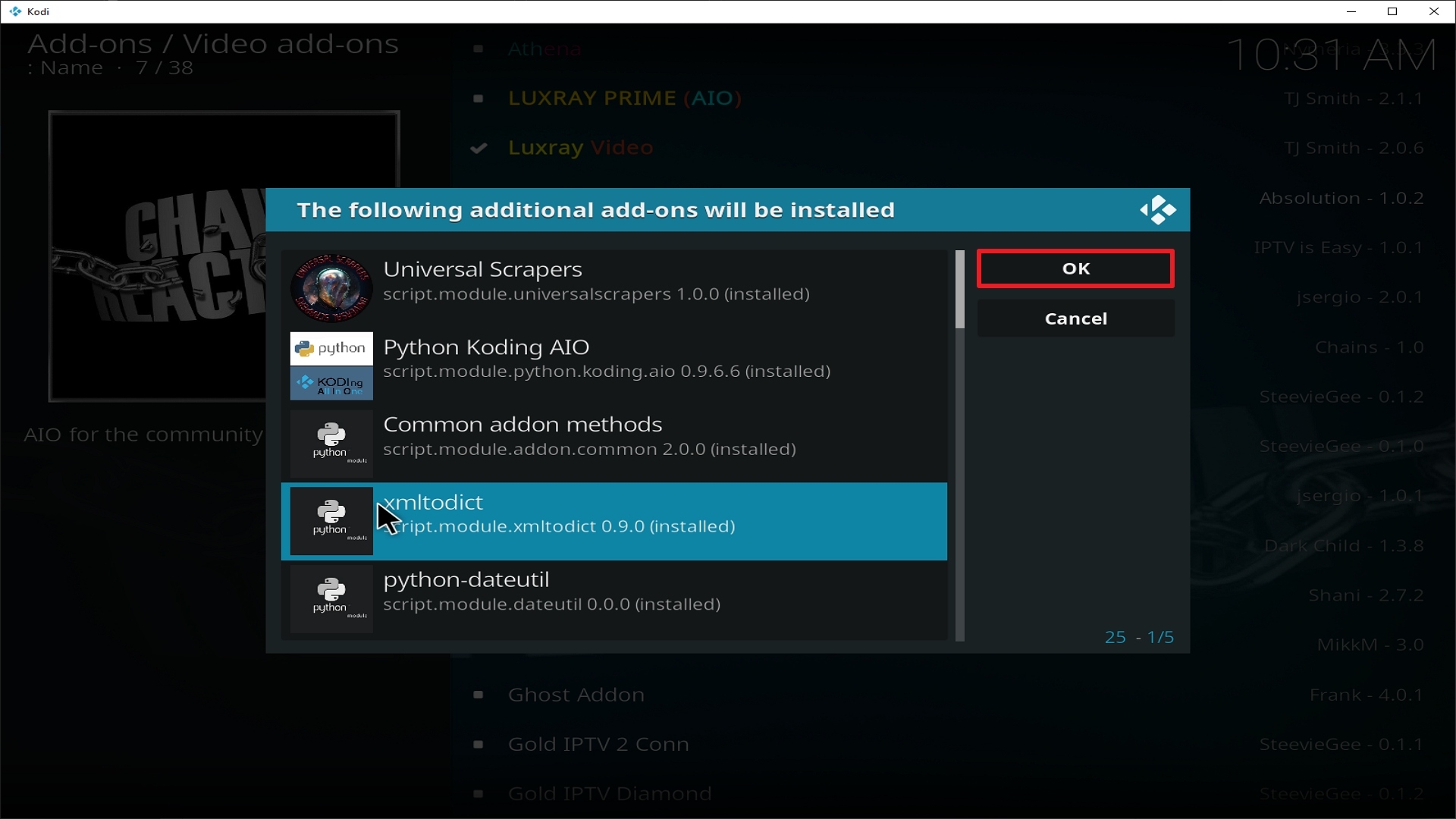Click the Python Koding AIO icon

(331, 366)
